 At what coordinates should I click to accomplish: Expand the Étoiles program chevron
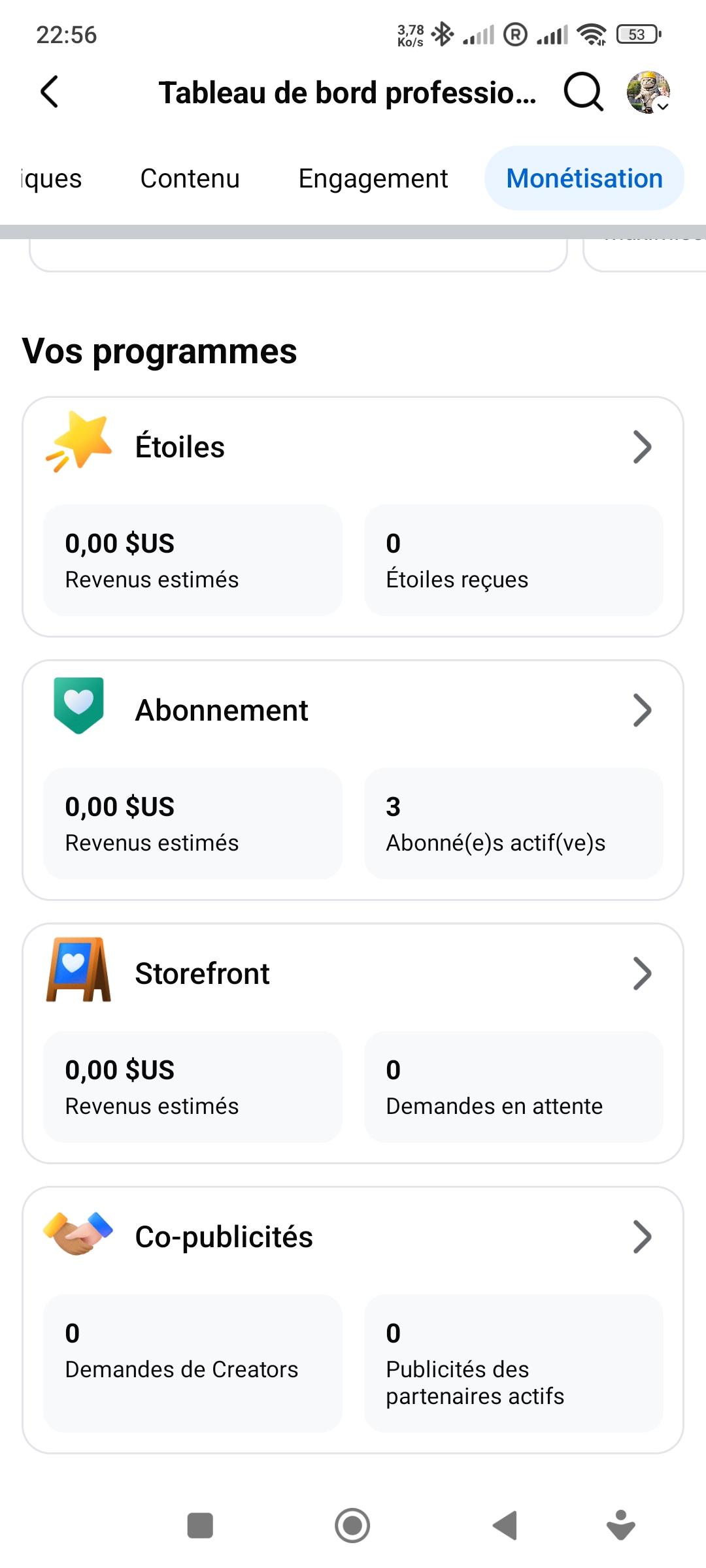[642, 448]
